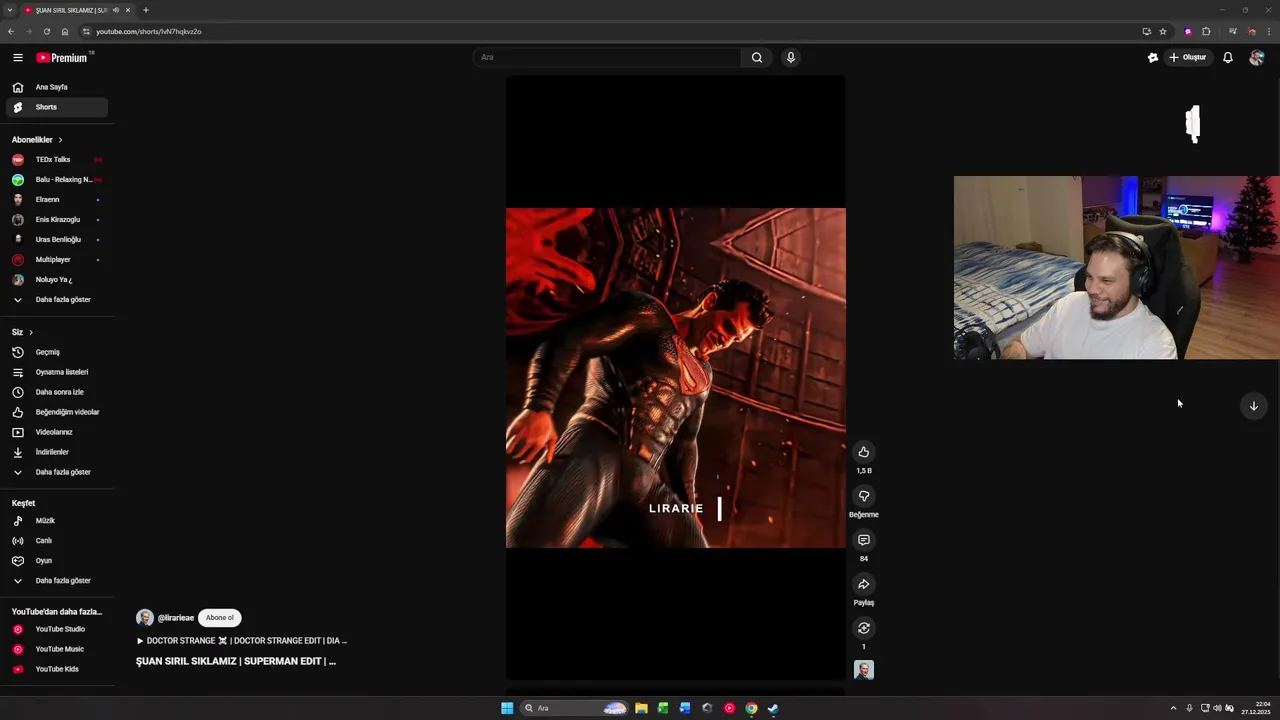1280x720 pixels.
Task: Like the Short with thumbs up
Action: 864,452
